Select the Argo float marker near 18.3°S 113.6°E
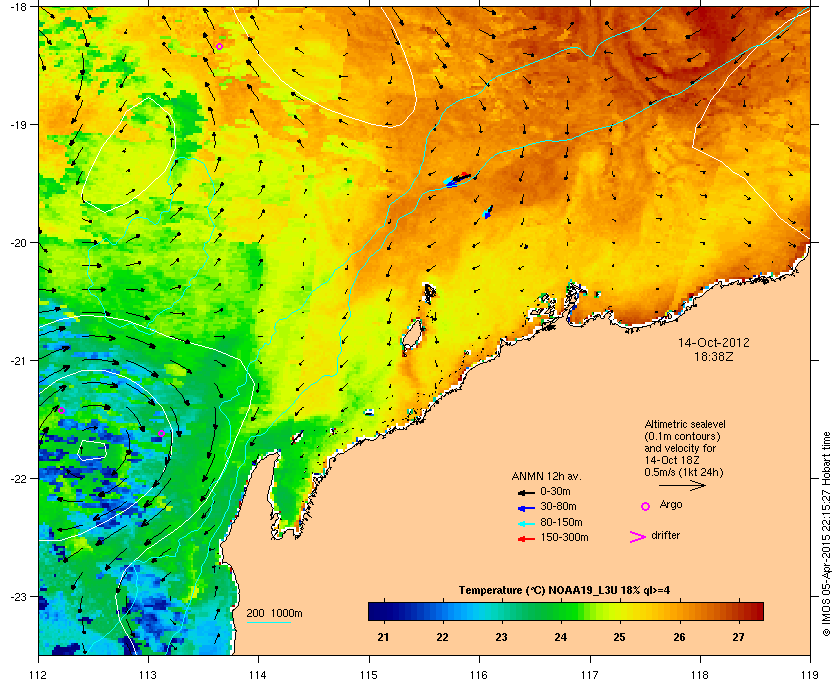This screenshot has height=680, width=840. tap(219, 47)
